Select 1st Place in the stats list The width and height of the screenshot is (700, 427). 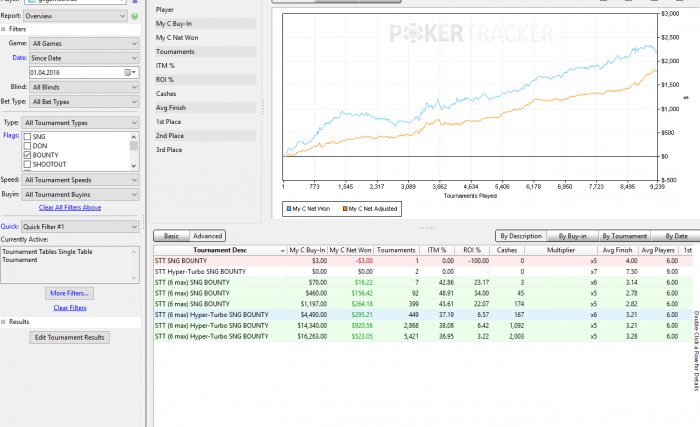click(205, 121)
